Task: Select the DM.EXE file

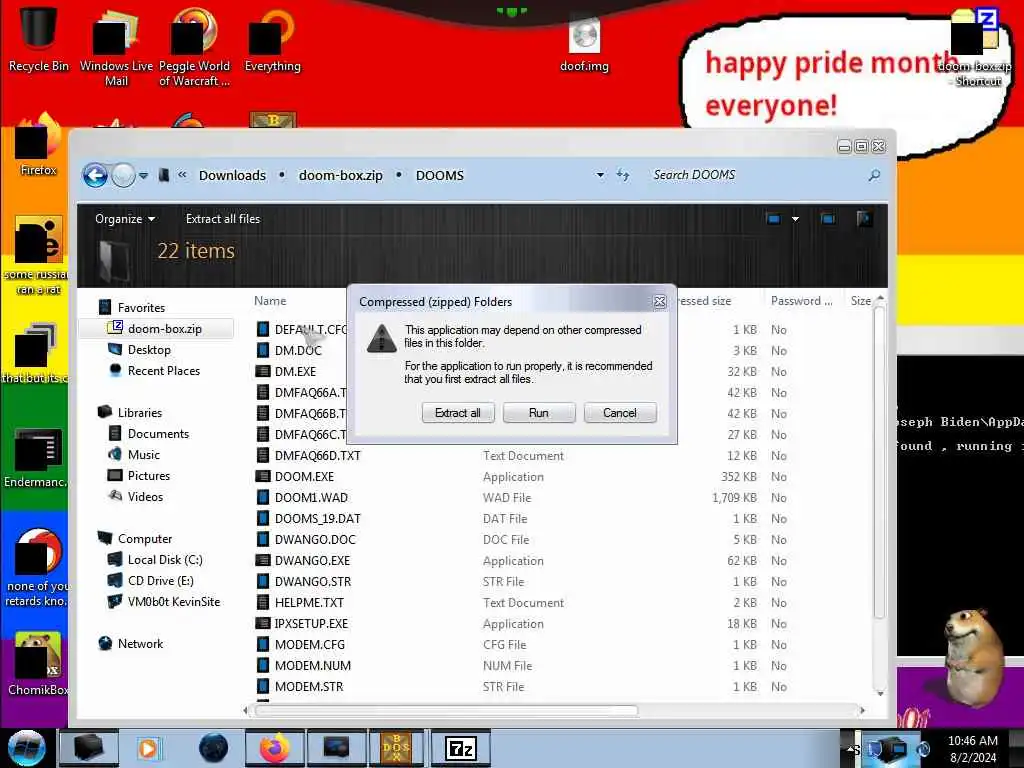Action: point(295,372)
